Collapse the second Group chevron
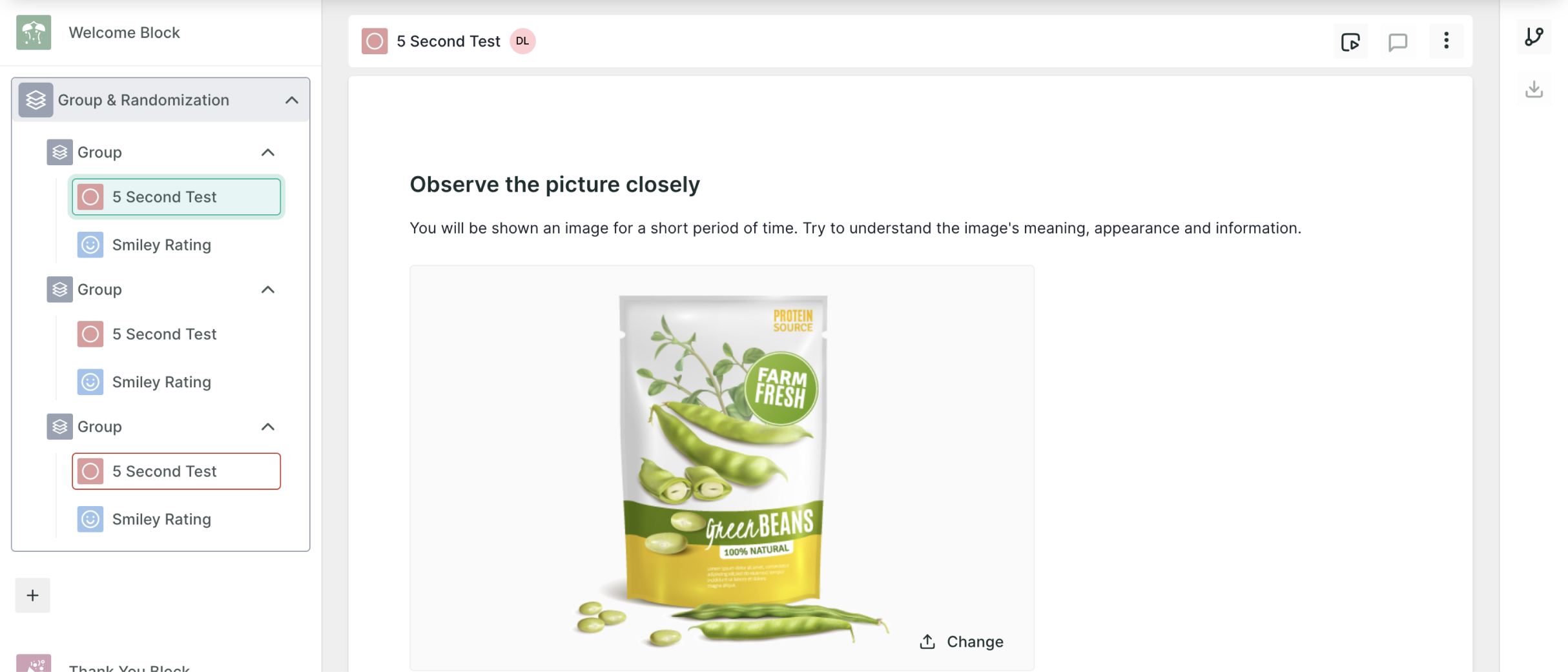 pos(268,290)
